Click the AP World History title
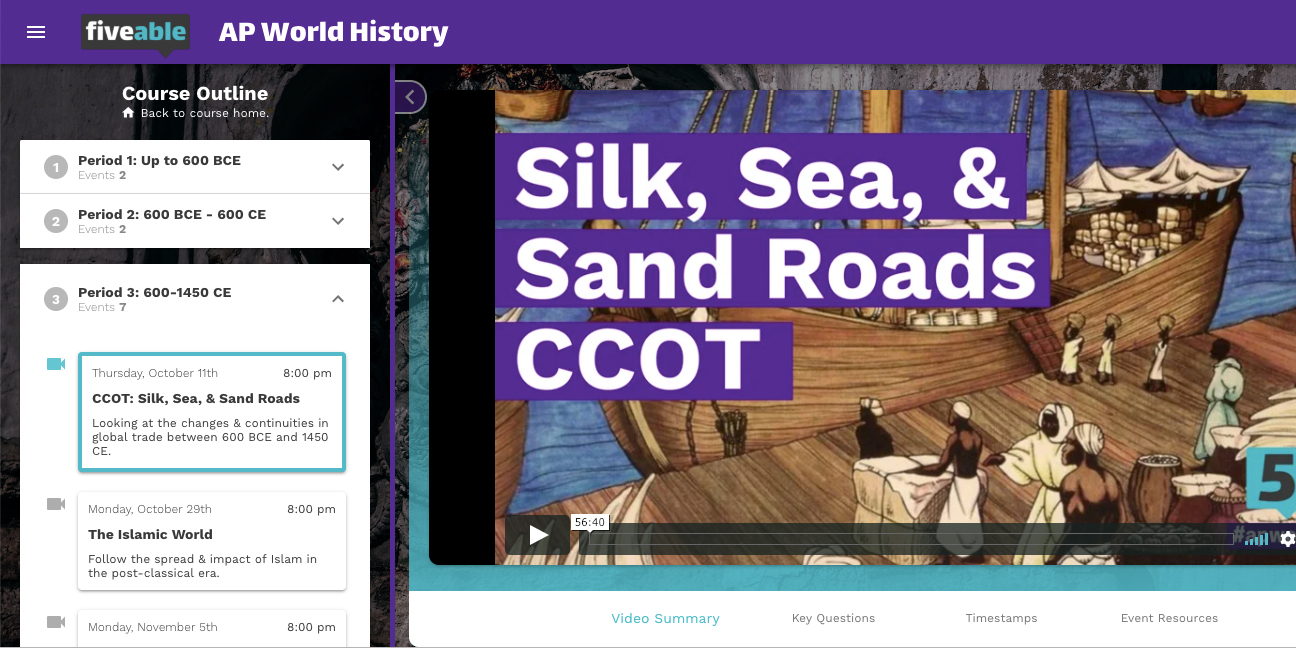This screenshot has height=648, width=1296. (334, 32)
